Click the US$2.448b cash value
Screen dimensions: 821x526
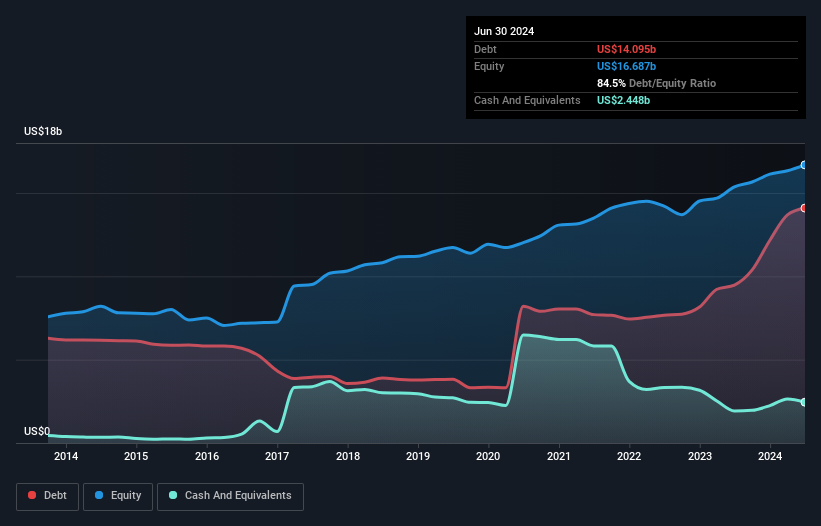[x=623, y=100]
